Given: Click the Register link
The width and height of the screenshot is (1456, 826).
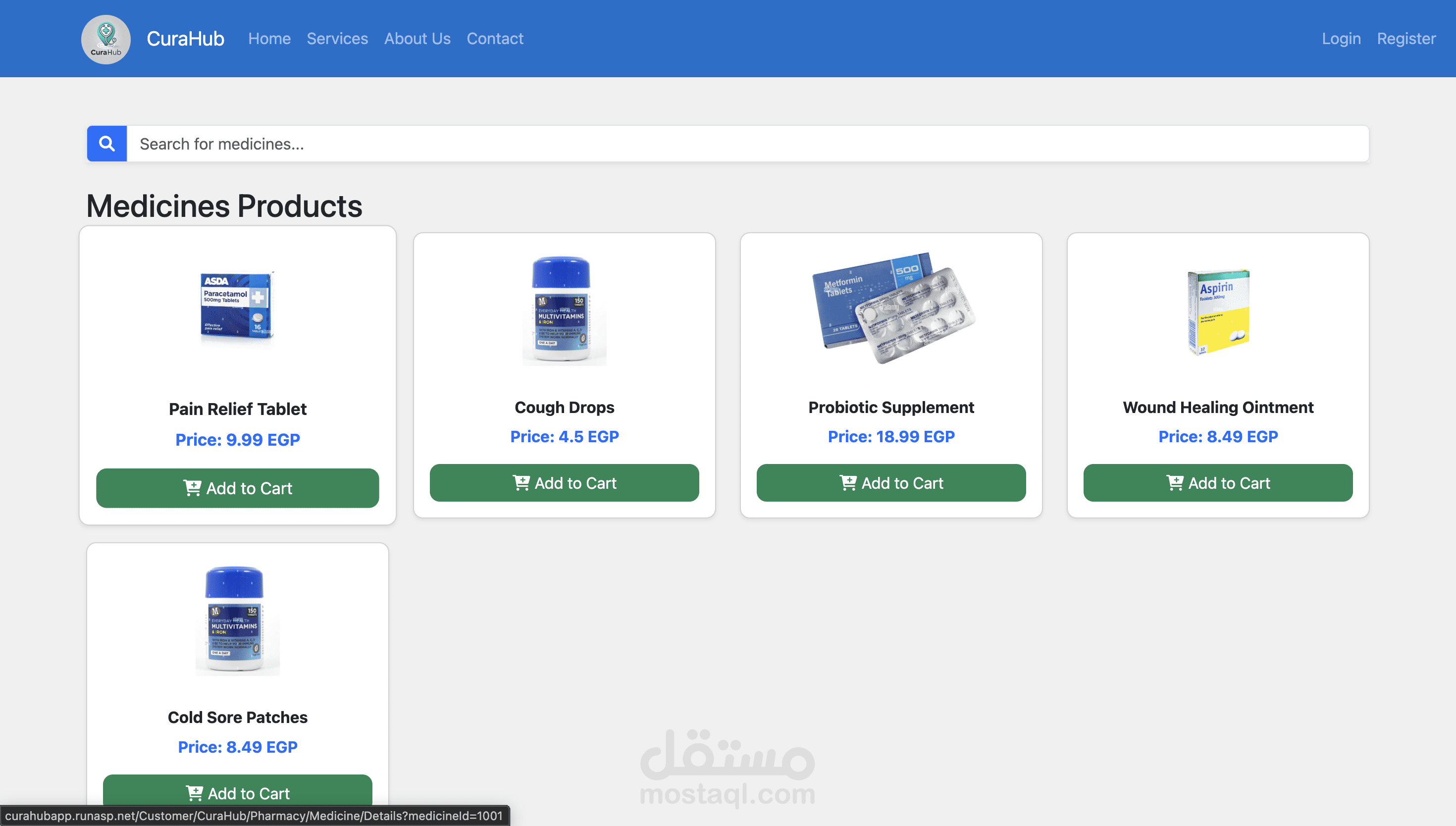Looking at the screenshot, I should click(1405, 39).
